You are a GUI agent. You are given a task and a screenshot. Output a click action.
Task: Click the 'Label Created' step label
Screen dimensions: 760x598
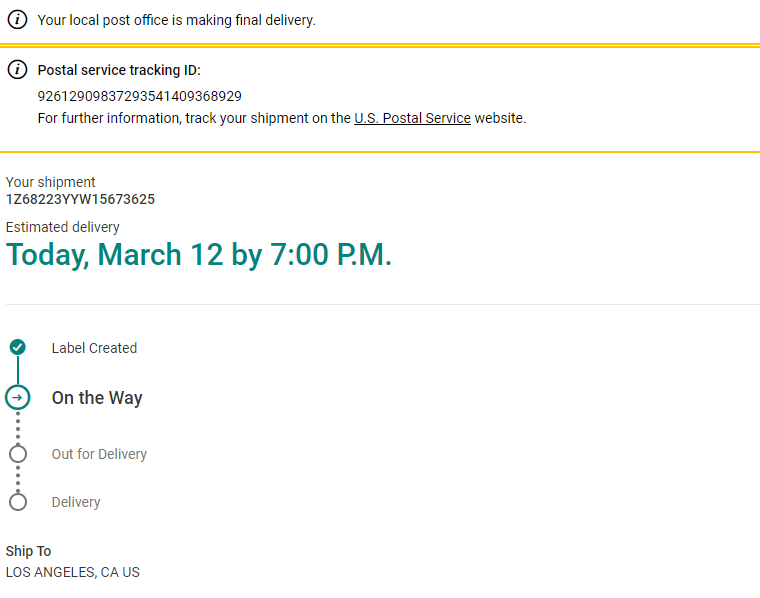[94, 348]
